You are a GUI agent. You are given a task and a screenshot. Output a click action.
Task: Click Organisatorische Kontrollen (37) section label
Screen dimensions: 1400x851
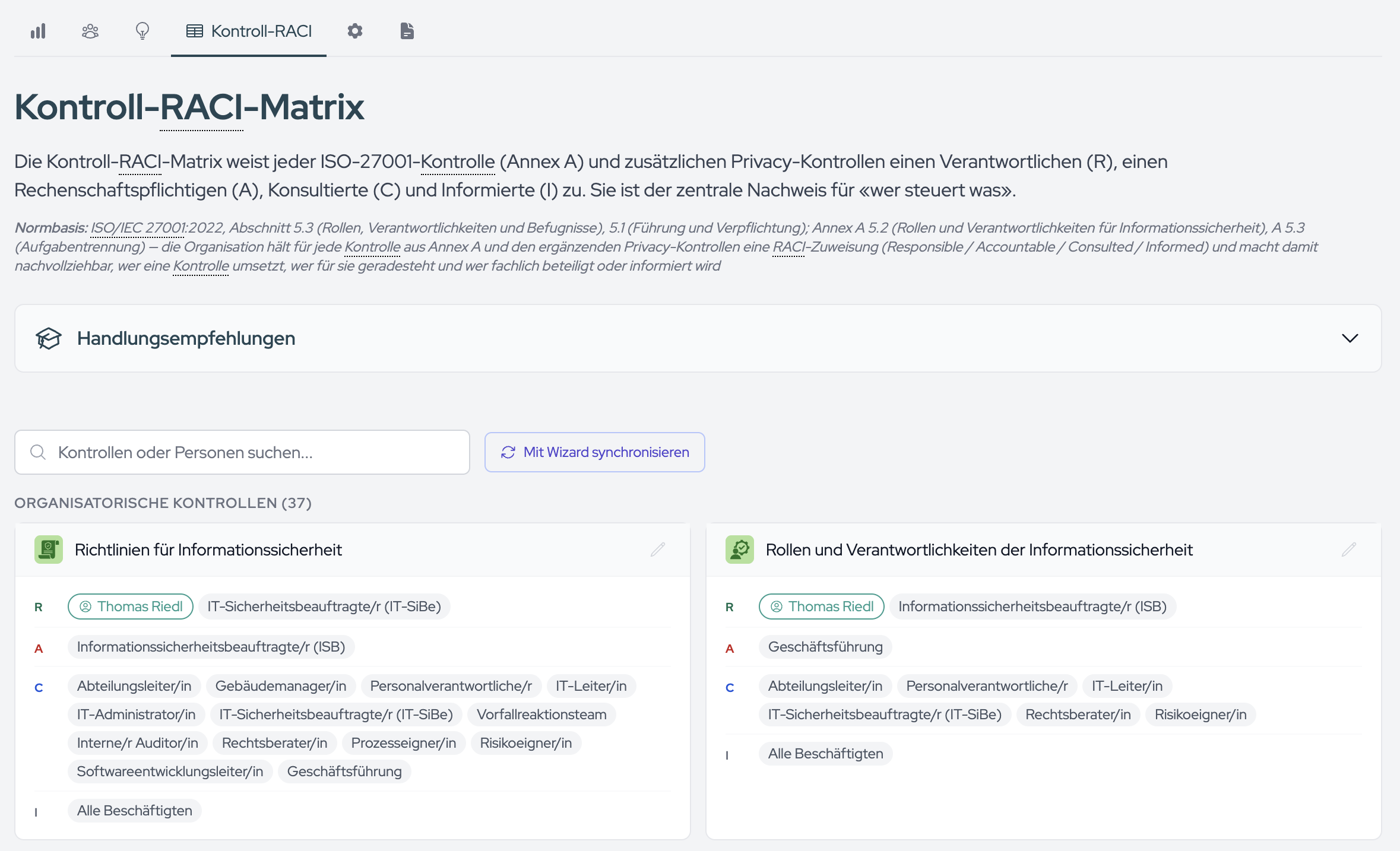[163, 503]
